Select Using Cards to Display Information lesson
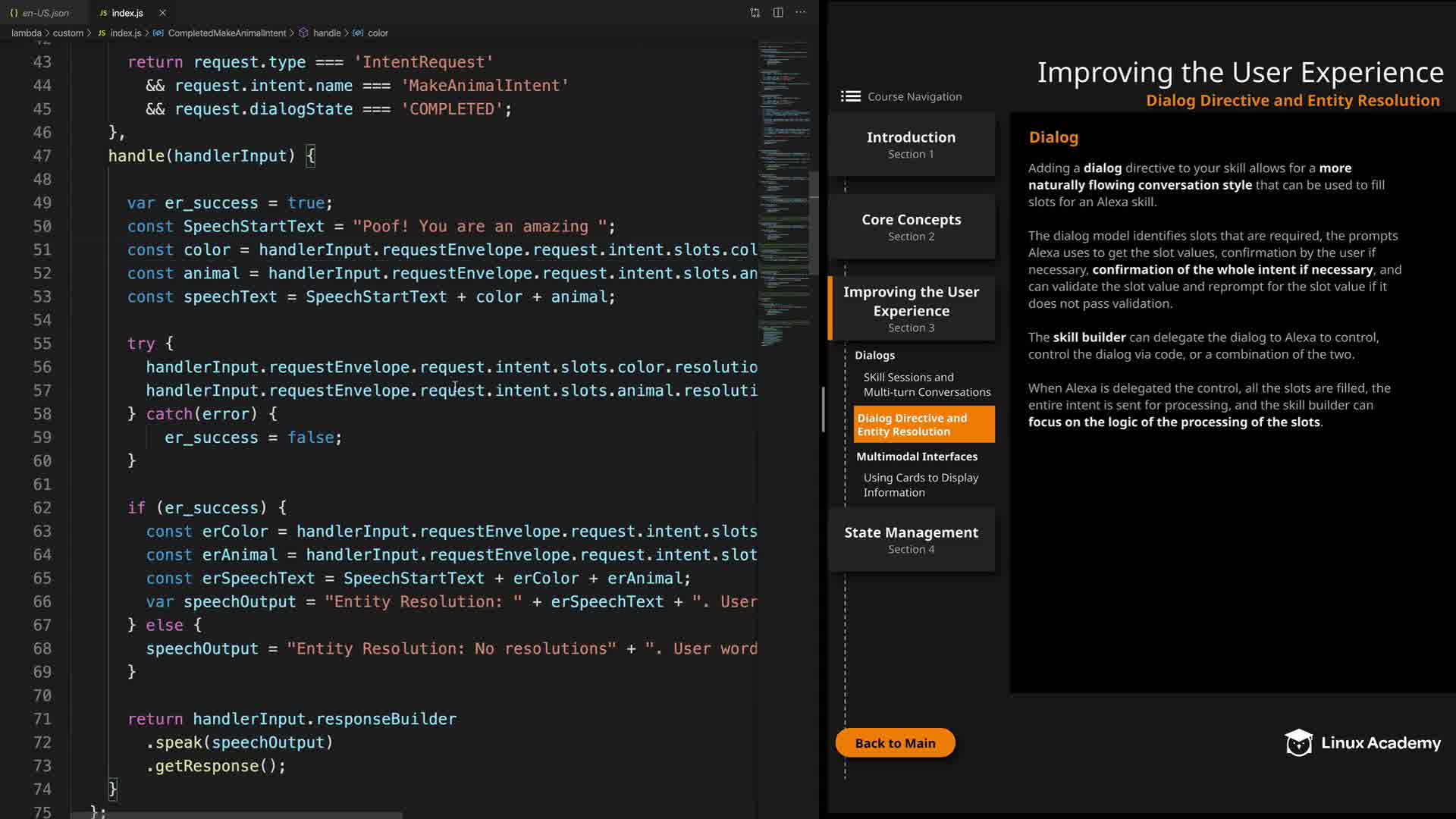1456x819 pixels. [920, 485]
